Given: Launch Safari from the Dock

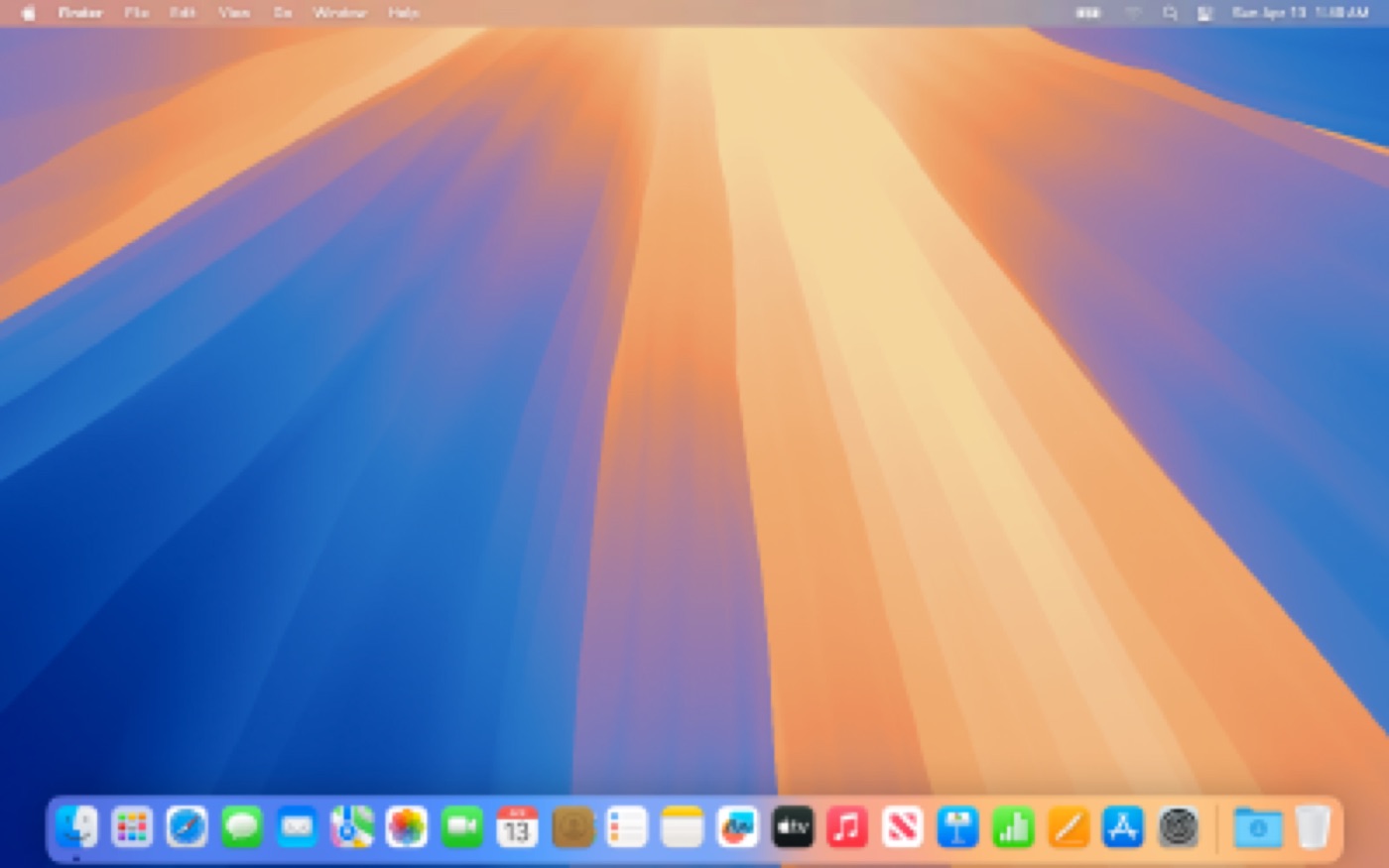Looking at the screenshot, I should (187, 826).
